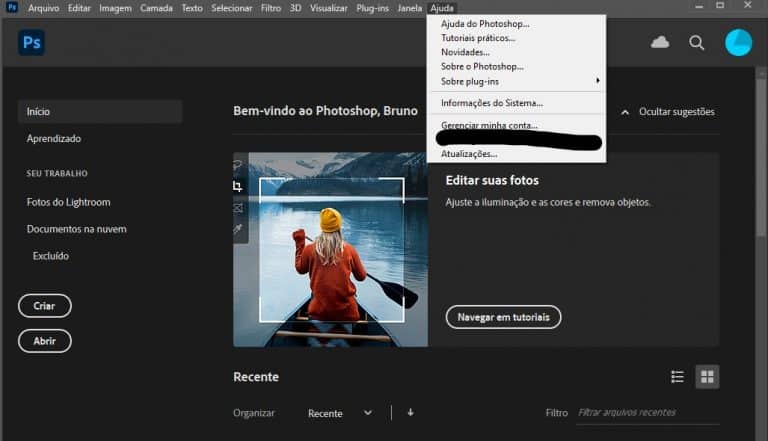Open the Filtro menu
The height and width of the screenshot is (441, 768).
(x=271, y=8)
